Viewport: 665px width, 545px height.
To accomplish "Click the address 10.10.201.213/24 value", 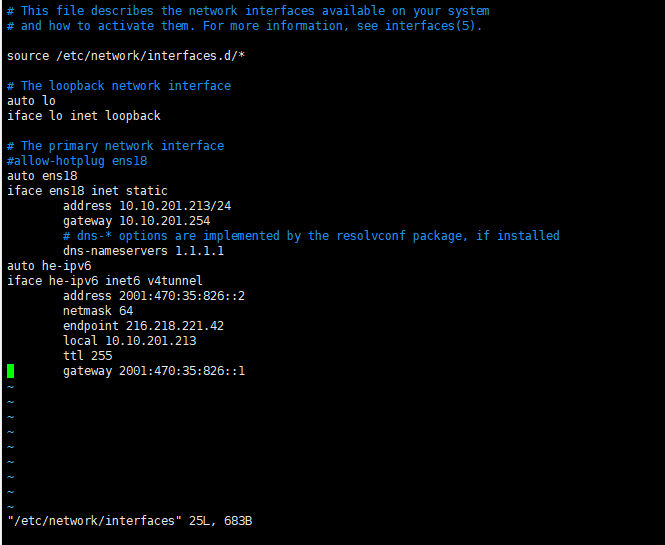I will 174,206.
